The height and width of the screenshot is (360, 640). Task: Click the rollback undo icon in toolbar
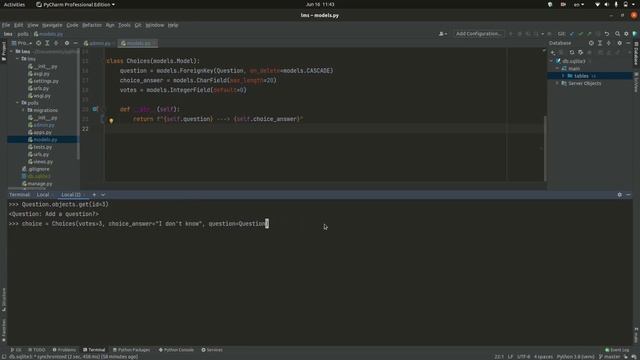607,34
